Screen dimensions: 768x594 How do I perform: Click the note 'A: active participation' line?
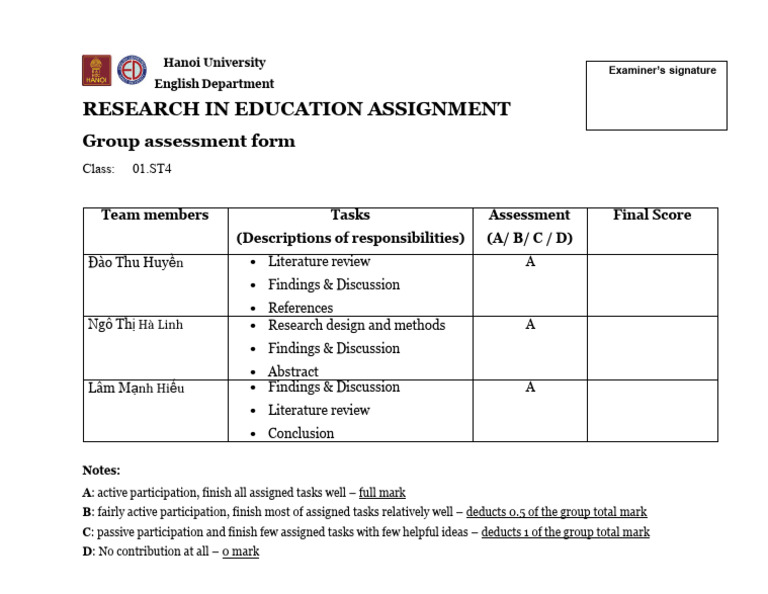244,493
